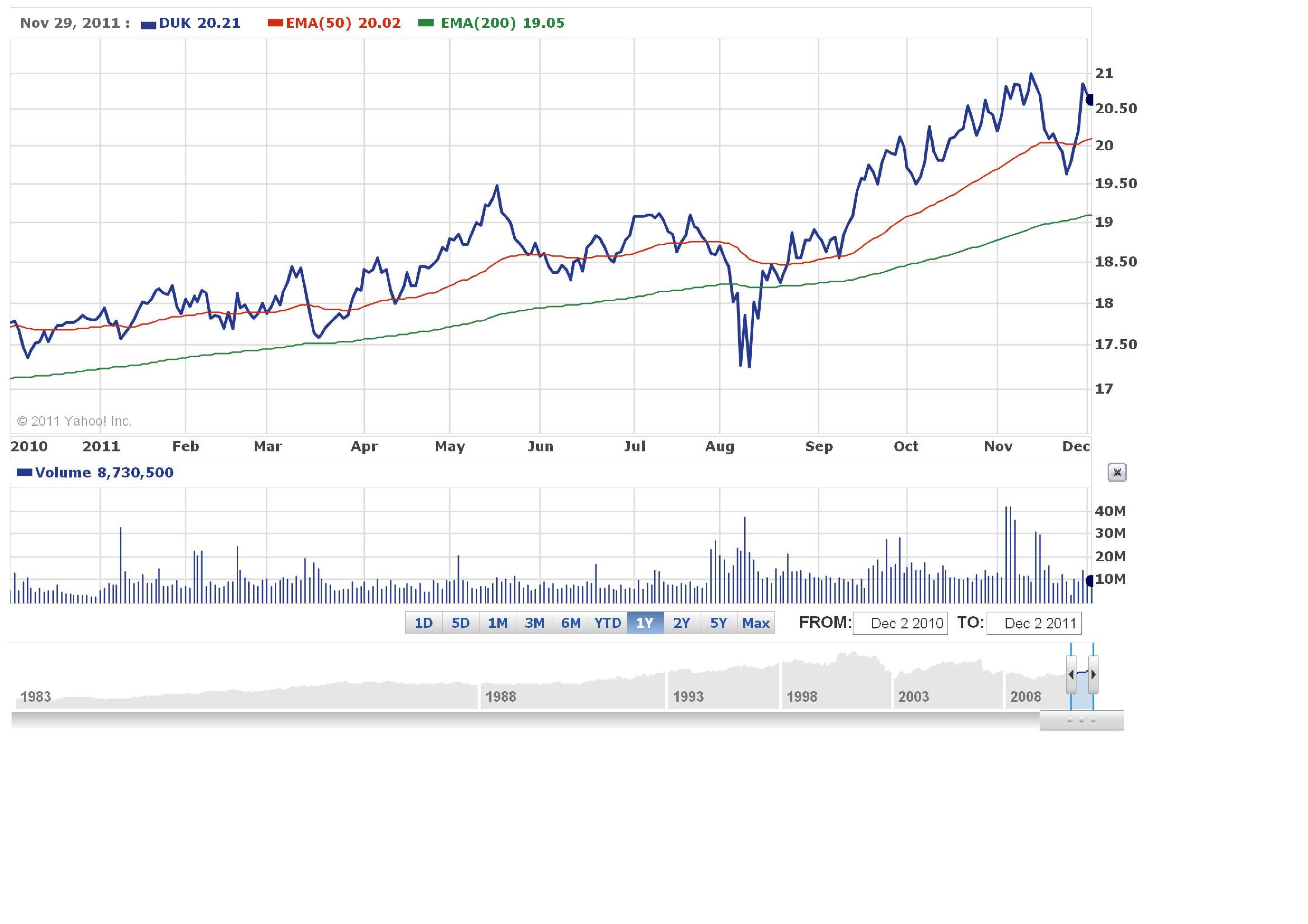The image size is (1308, 924).
Task: Click the 1998 marker in the overview timeline
Action: pos(802,697)
